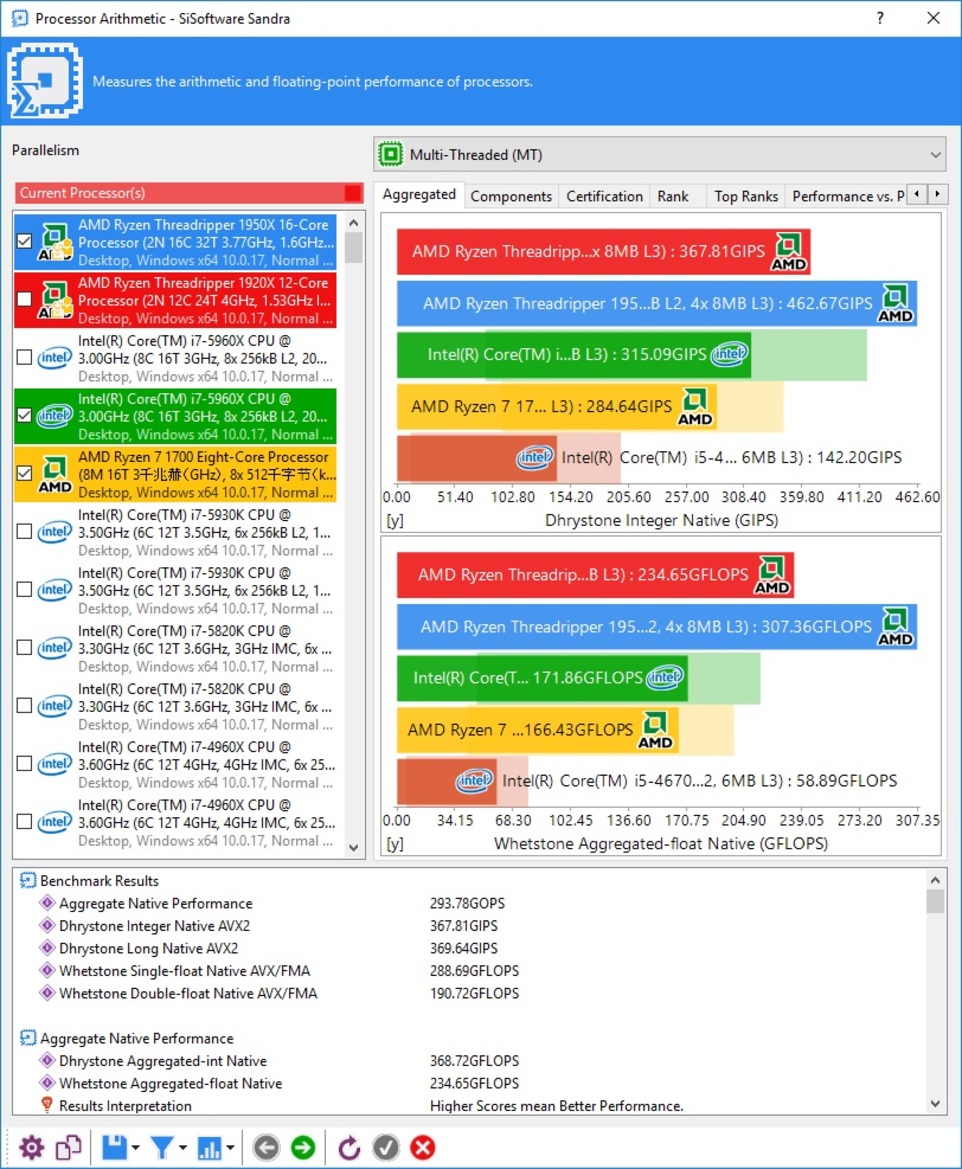
Task: Click the [y] axis marker under the Dhrystone chart
Action: point(395,520)
